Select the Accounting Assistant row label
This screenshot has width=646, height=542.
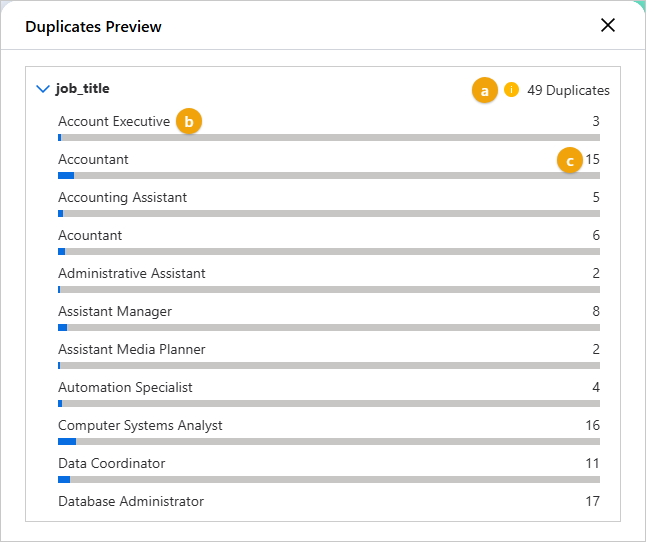(122, 198)
